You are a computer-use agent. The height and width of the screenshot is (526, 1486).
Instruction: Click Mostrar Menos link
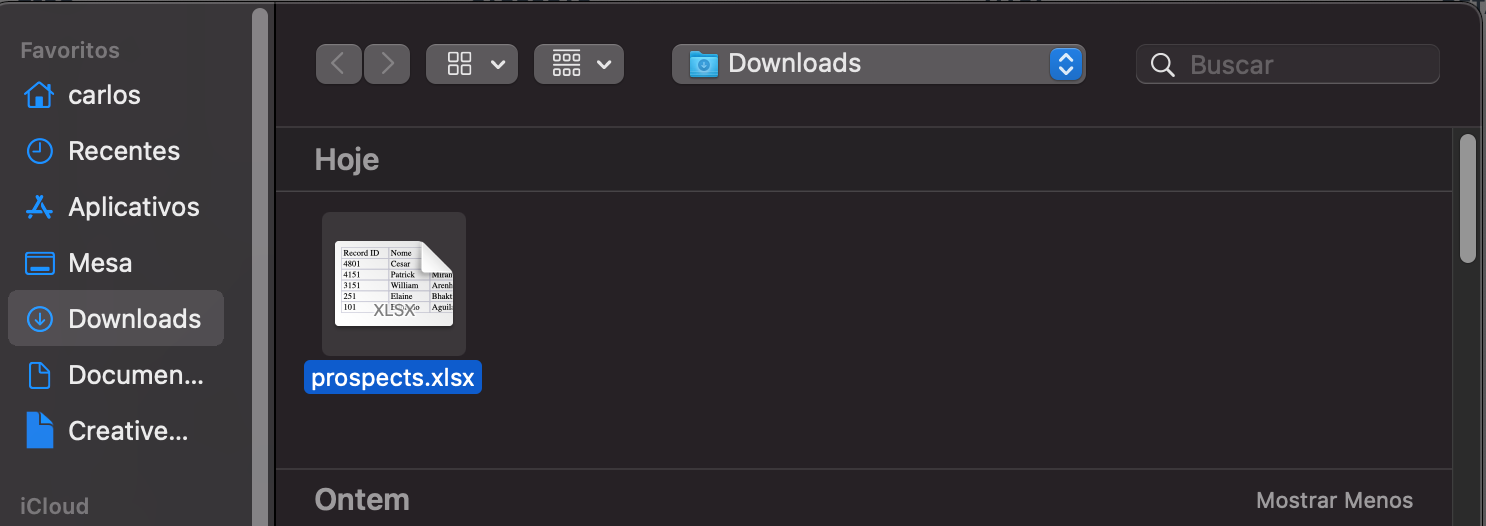point(1334,500)
